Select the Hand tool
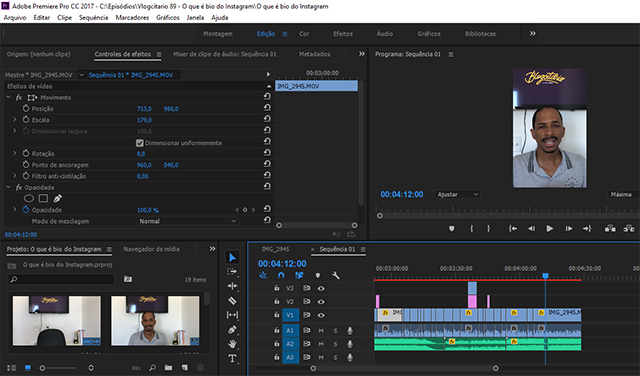This screenshot has width=640, height=376. tap(232, 344)
